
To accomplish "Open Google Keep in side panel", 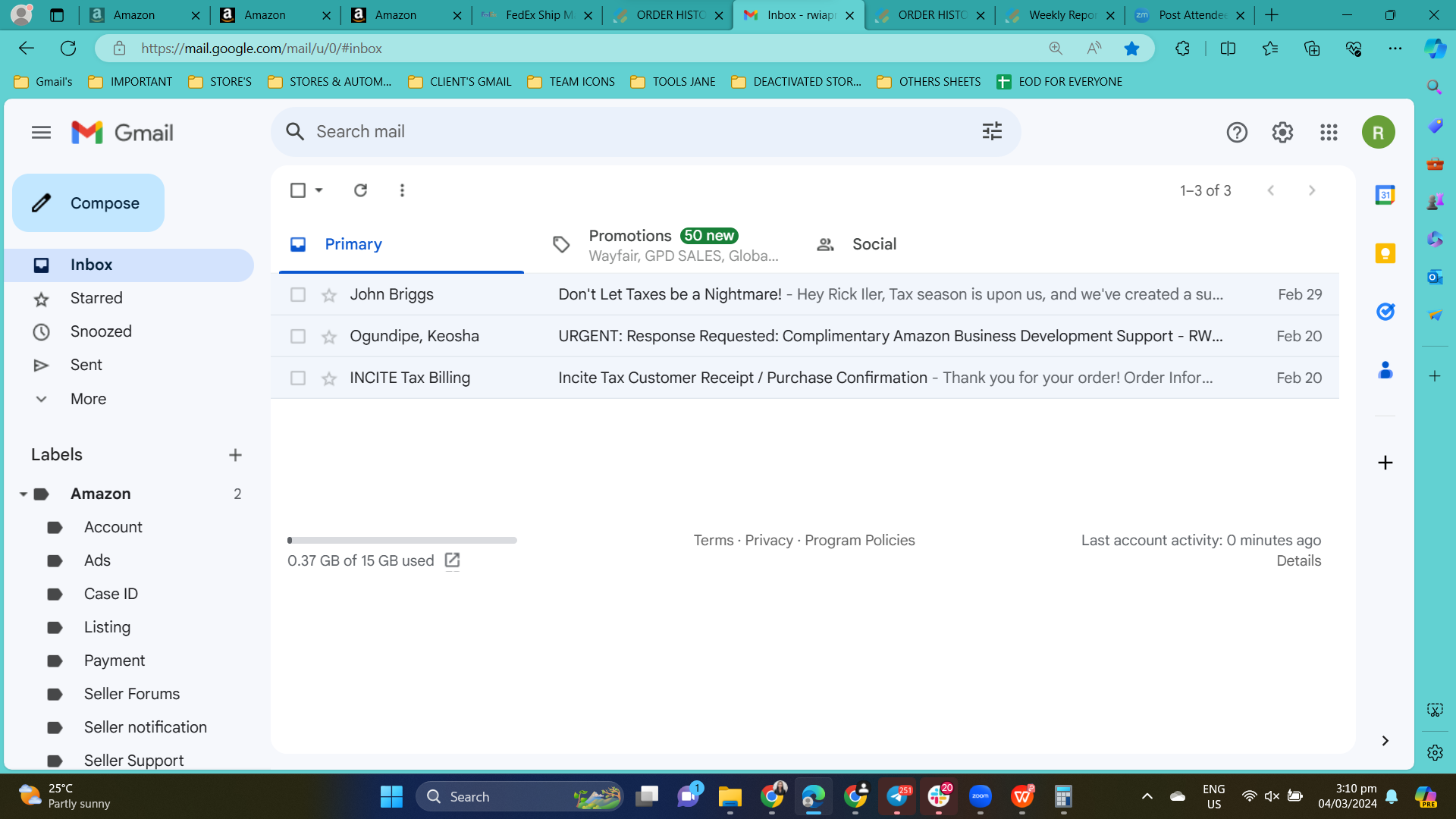I will [x=1385, y=253].
